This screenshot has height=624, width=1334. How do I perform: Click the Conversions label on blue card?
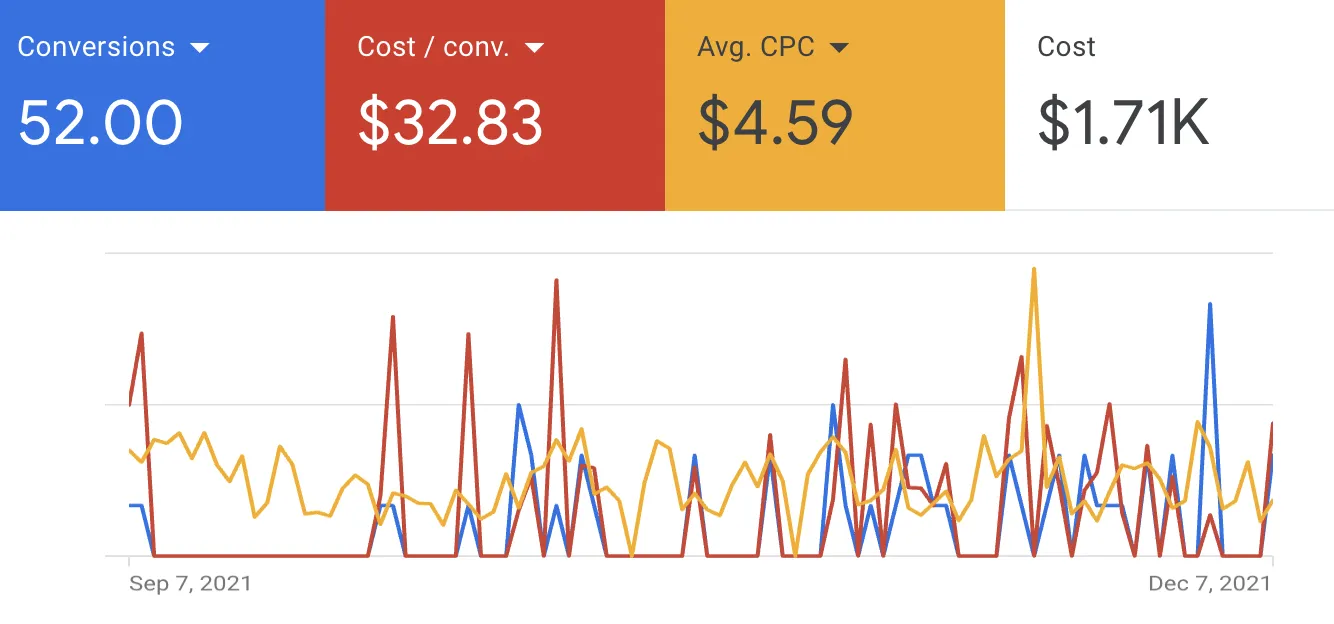[96, 47]
